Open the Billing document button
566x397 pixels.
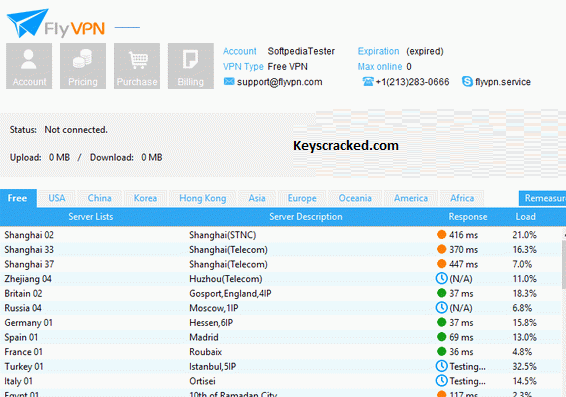coord(191,66)
